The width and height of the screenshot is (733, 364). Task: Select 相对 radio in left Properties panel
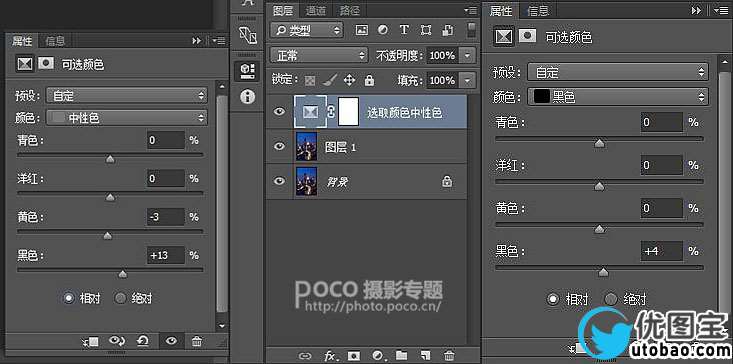click(x=69, y=298)
